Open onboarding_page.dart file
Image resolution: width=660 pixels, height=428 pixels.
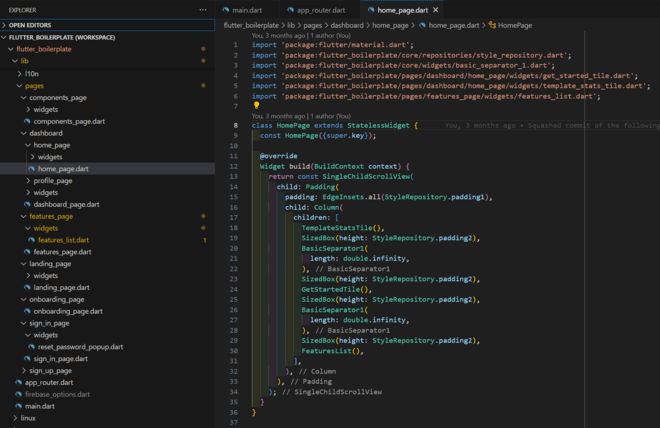coord(107,311)
